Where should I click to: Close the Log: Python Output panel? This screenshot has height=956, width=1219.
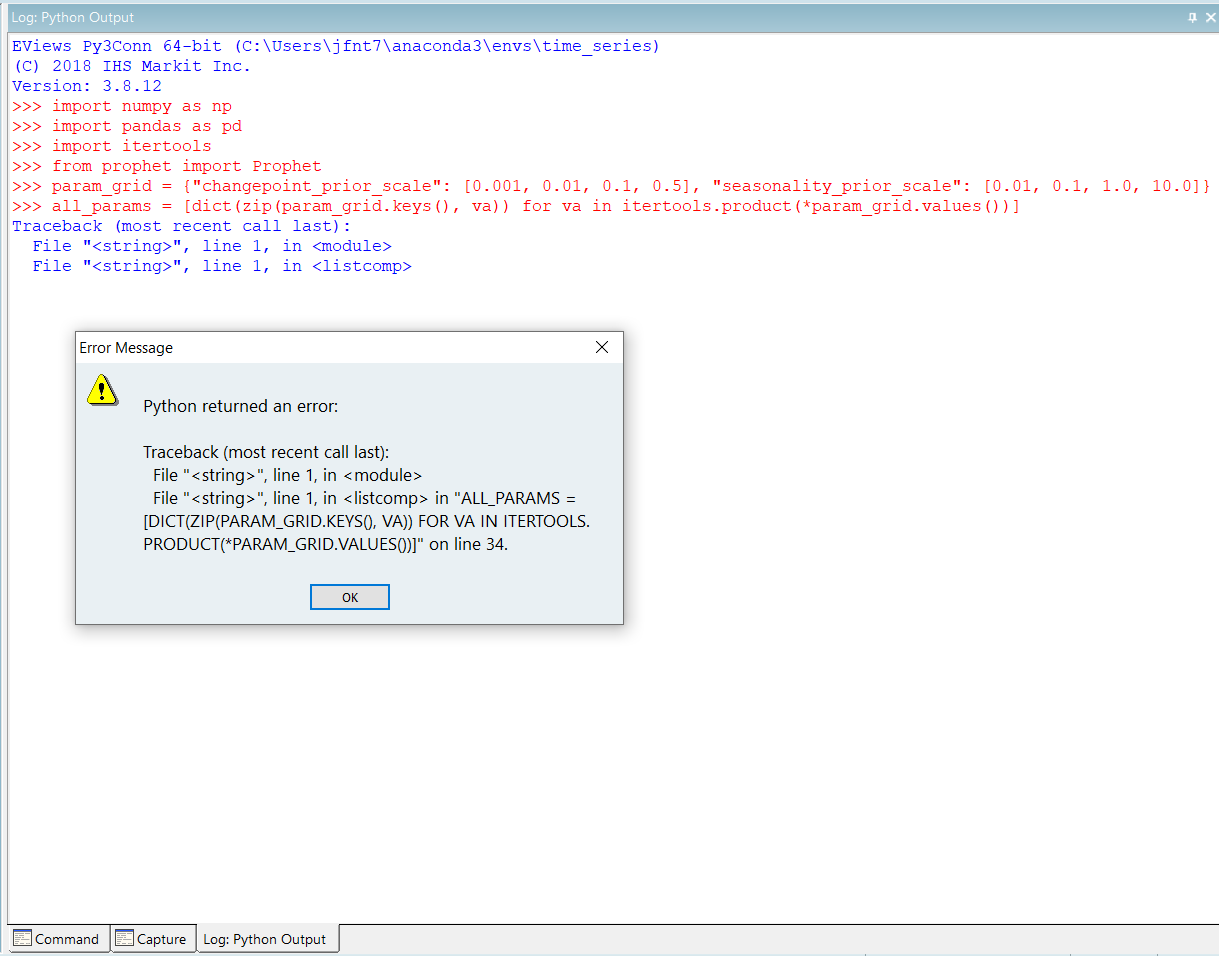(x=1210, y=18)
